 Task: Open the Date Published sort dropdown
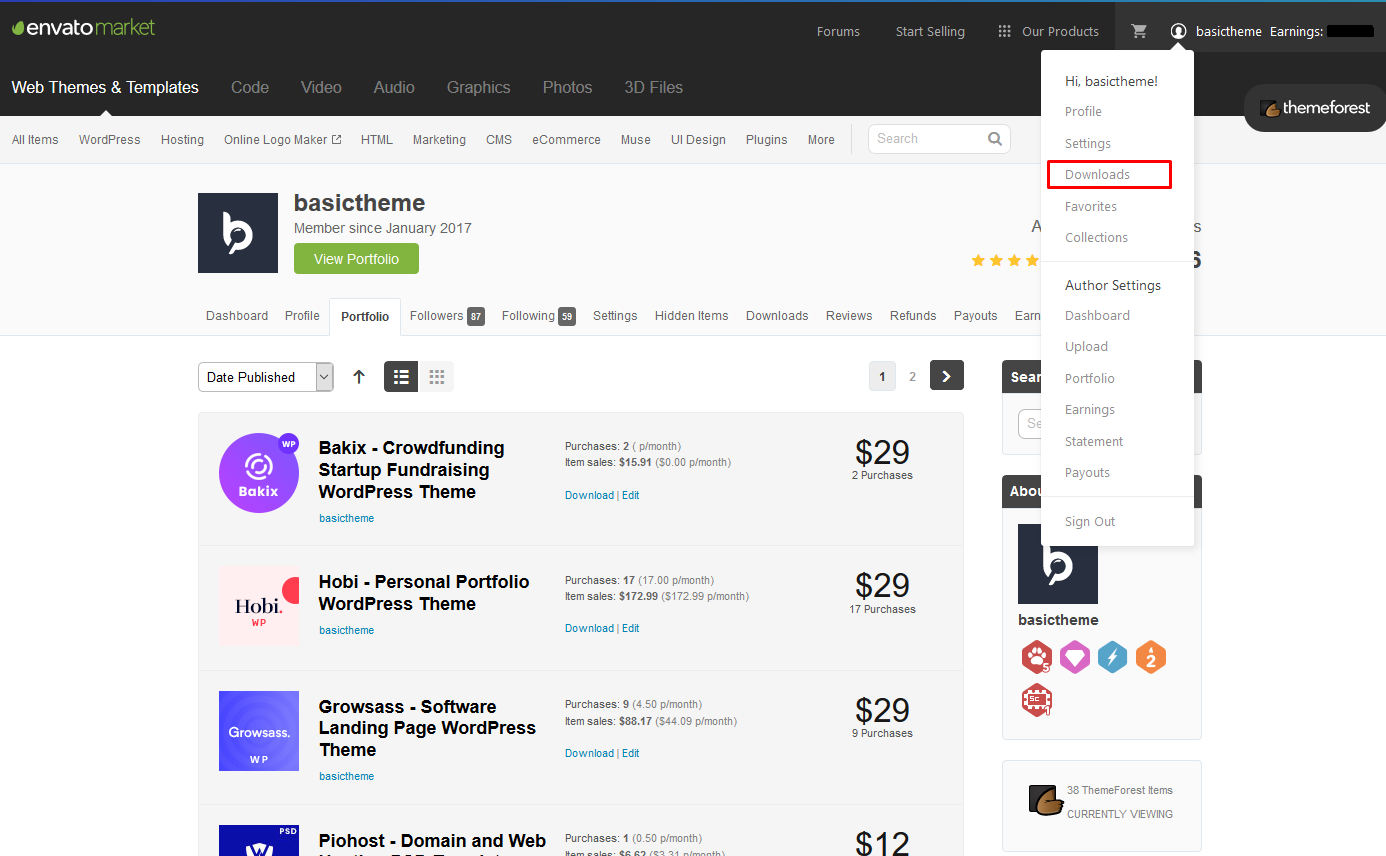click(265, 377)
